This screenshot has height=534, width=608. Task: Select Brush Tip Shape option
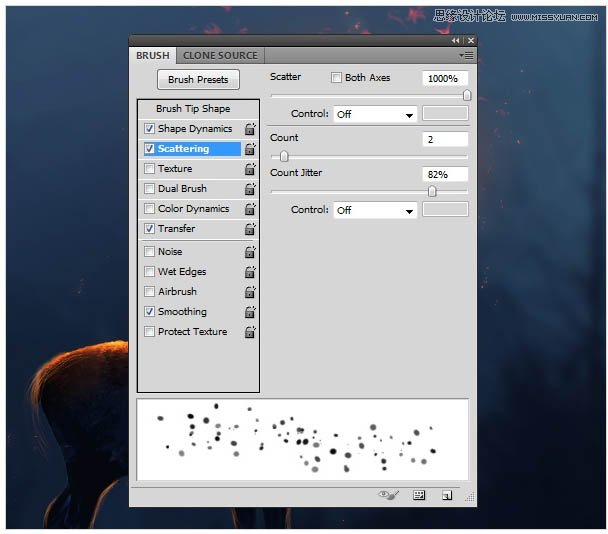pos(193,109)
